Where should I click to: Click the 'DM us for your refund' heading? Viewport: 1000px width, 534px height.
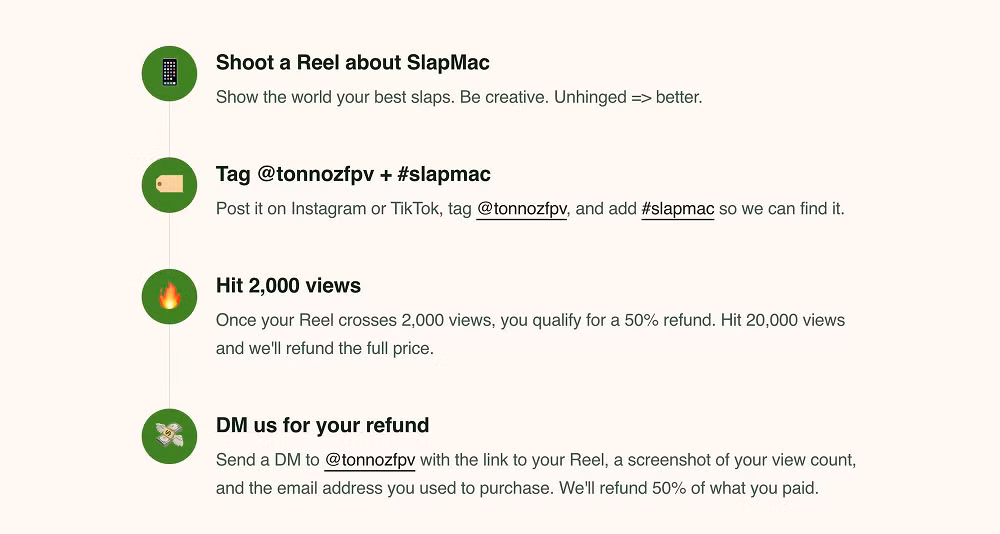[x=322, y=425]
